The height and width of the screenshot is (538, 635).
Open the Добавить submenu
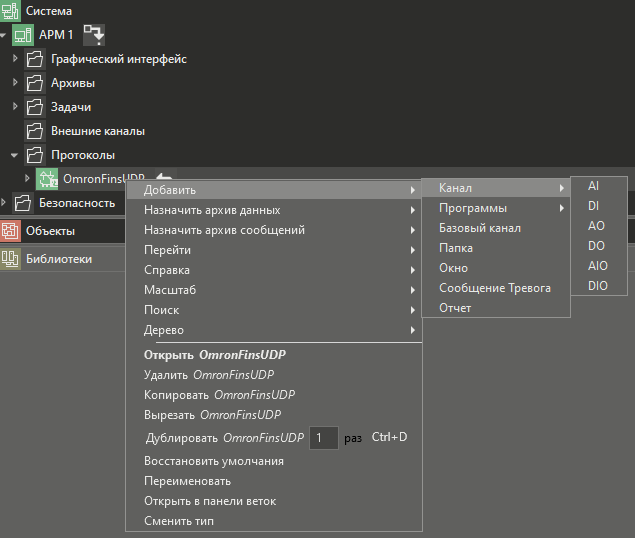tap(274, 190)
